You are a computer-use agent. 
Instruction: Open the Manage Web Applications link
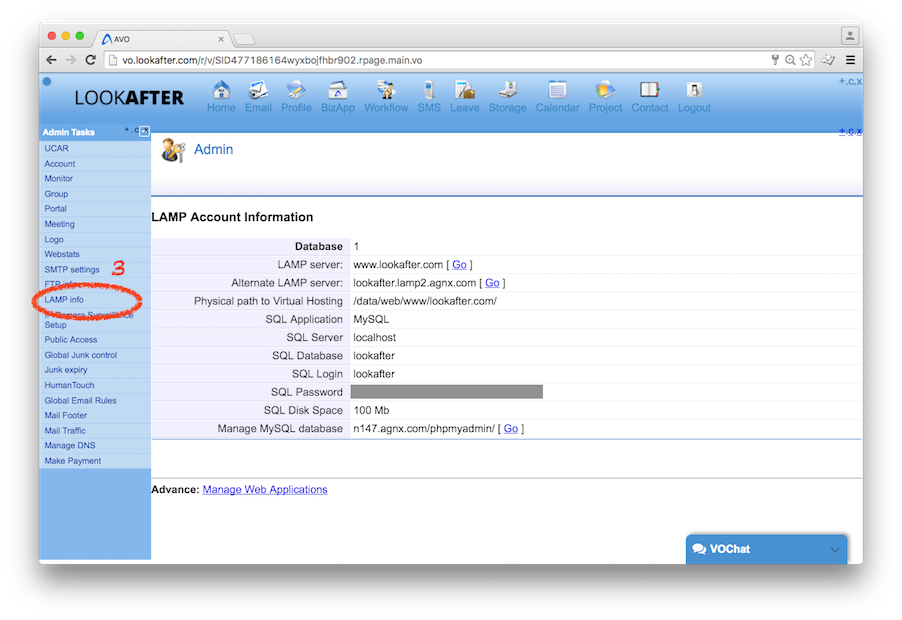point(265,489)
